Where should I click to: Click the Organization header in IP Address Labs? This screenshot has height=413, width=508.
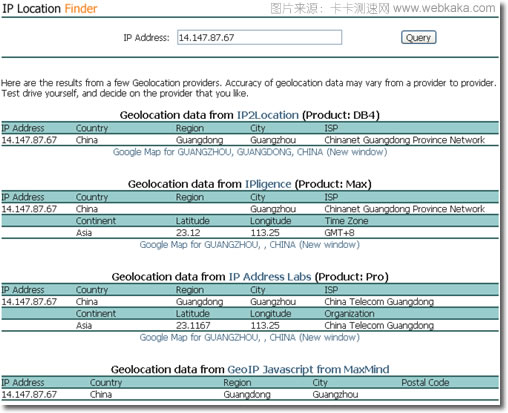click(x=349, y=314)
